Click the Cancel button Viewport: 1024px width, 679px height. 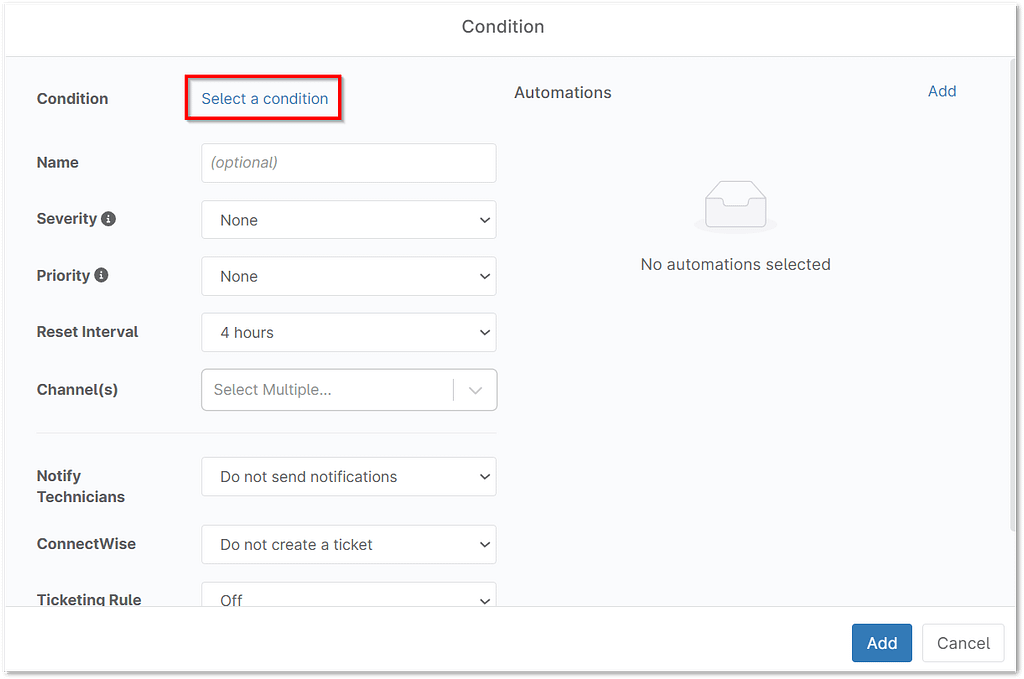click(962, 643)
